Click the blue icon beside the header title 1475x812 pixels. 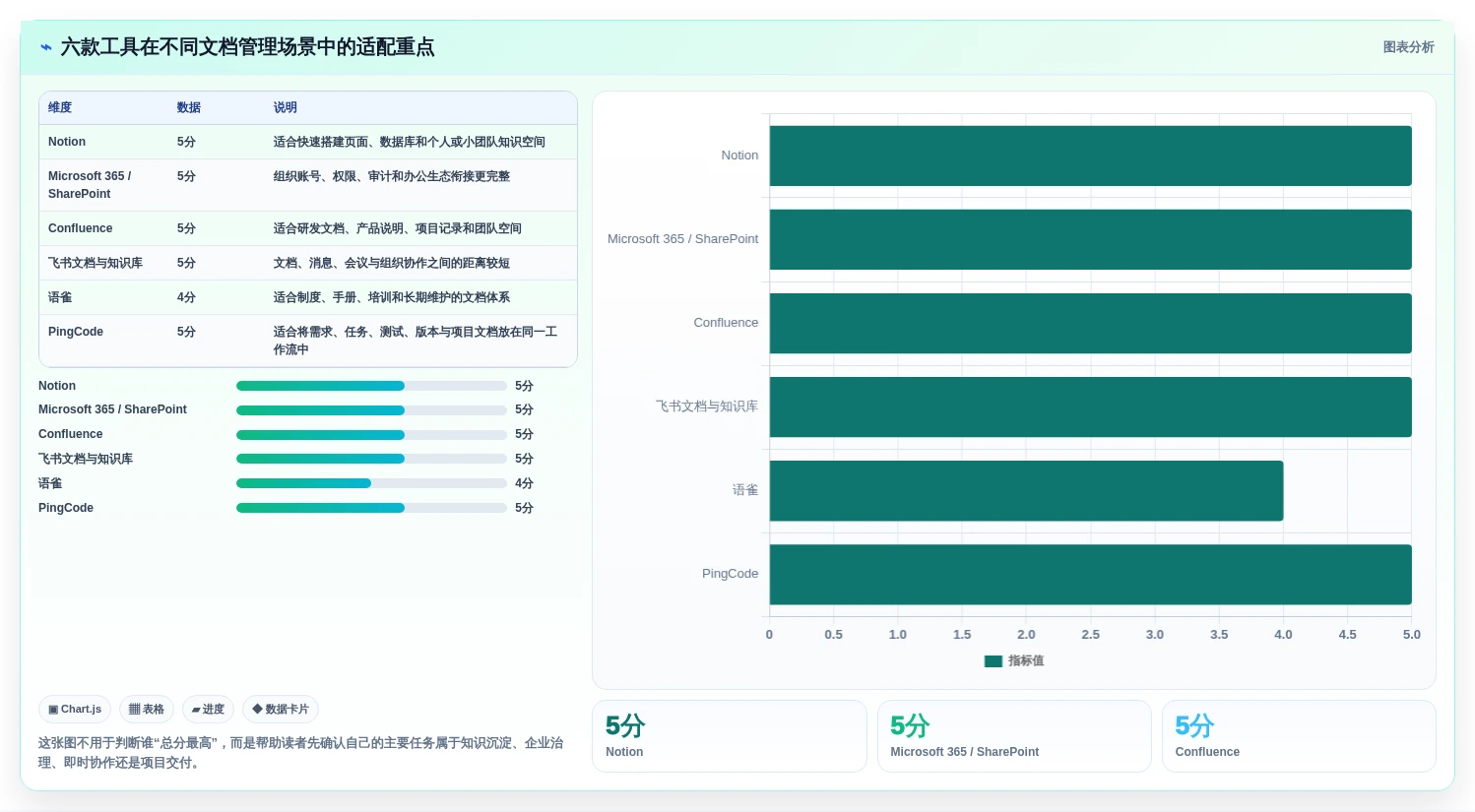coord(45,47)
